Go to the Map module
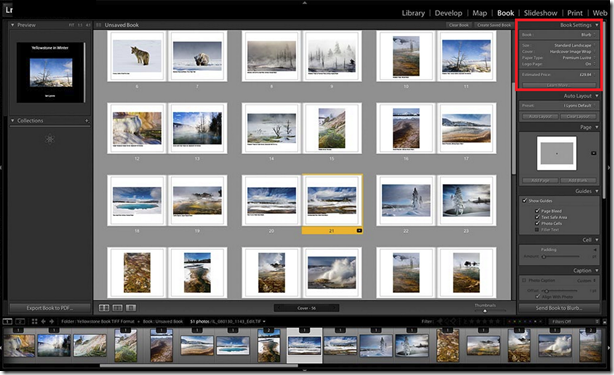Image resolution: width=614 pixels, height=375 pixels. pos(480,13)
